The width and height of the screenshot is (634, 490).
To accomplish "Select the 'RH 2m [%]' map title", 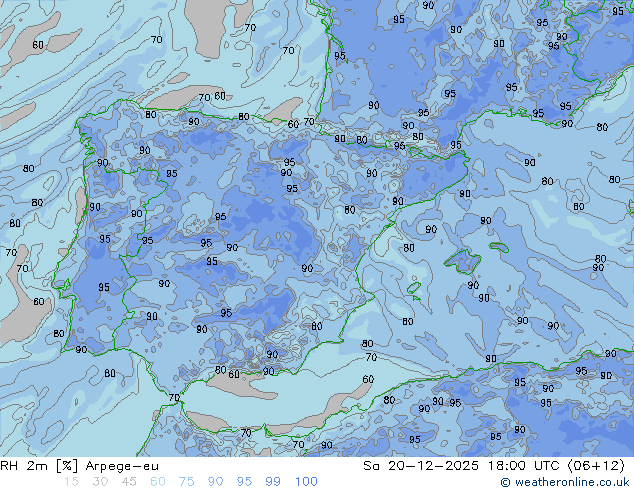I will click(x=39, y=466).
